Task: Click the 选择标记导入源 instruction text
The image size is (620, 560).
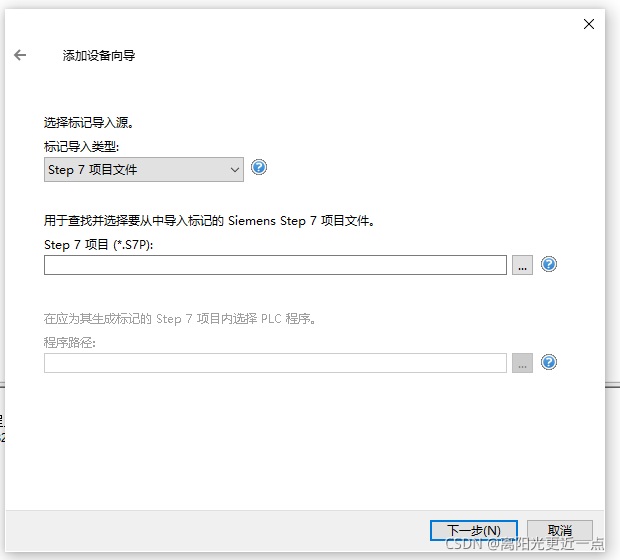Action: (89, 123)
